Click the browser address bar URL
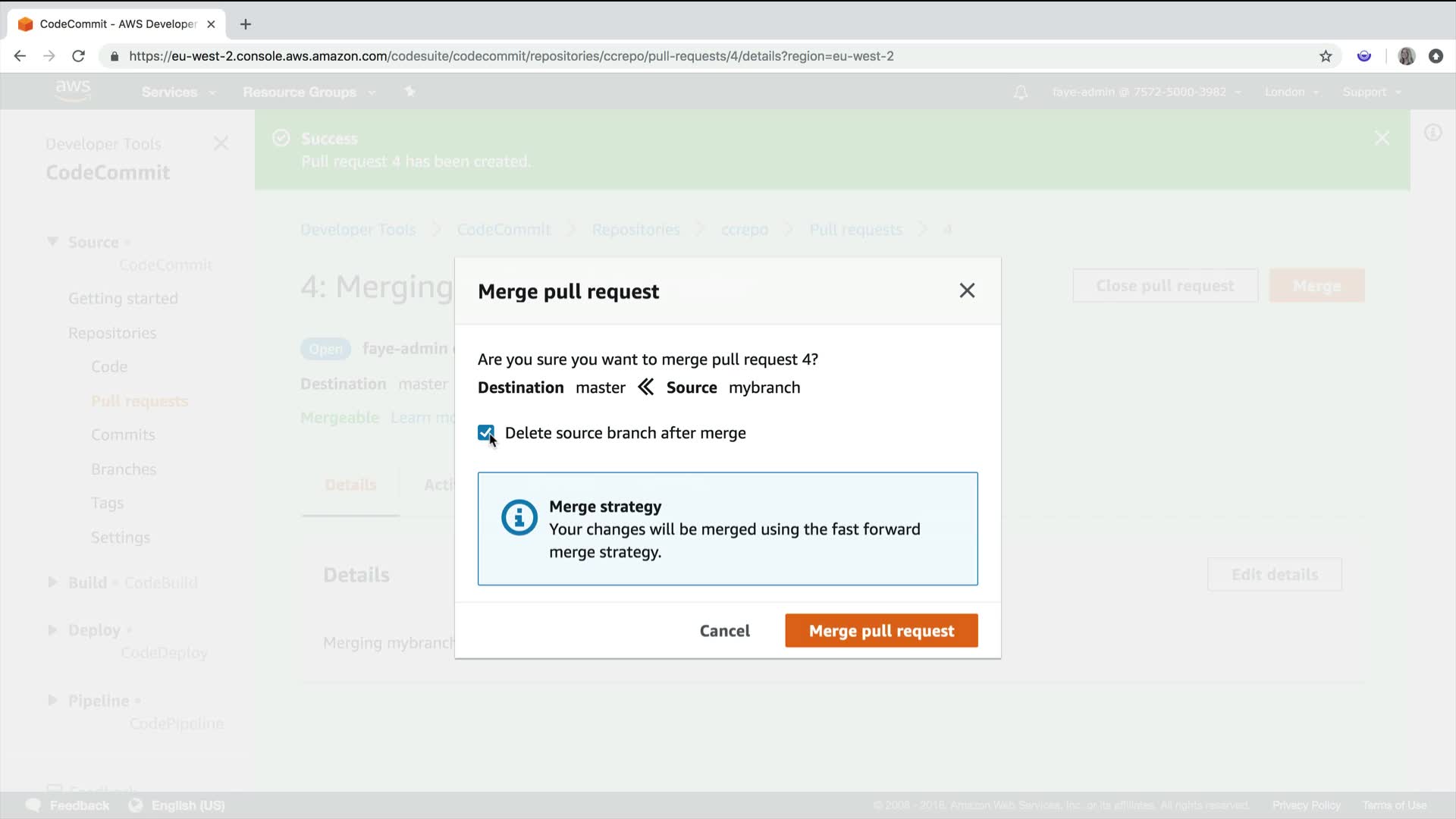Image resolution: width=1456 pixels, height=819 pixels. coord(511,56)
